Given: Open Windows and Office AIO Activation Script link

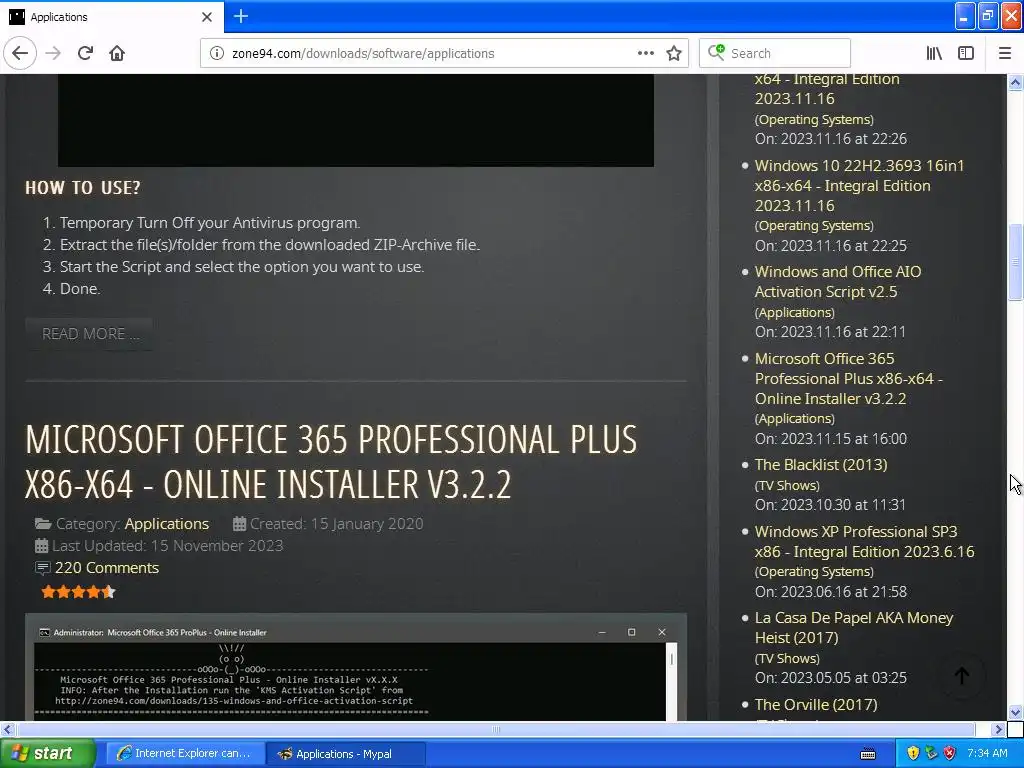Looking at the screenshot, I should coord(838,281).
